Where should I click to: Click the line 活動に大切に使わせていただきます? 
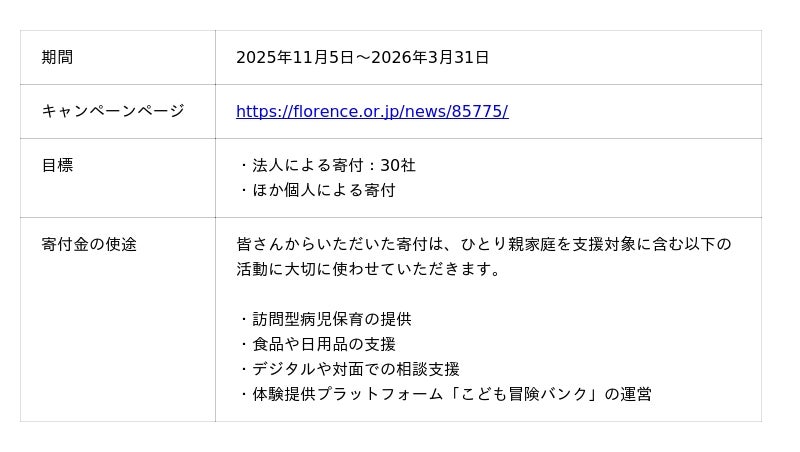click(368, 269)
